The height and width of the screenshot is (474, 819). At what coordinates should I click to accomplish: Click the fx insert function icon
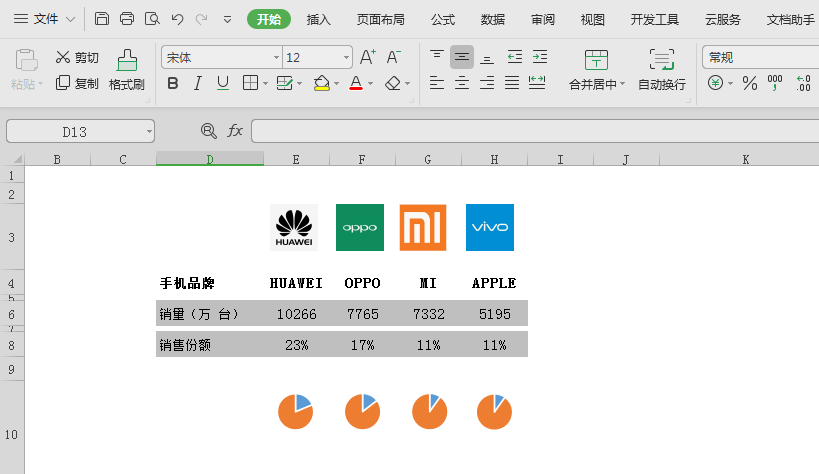235,131
